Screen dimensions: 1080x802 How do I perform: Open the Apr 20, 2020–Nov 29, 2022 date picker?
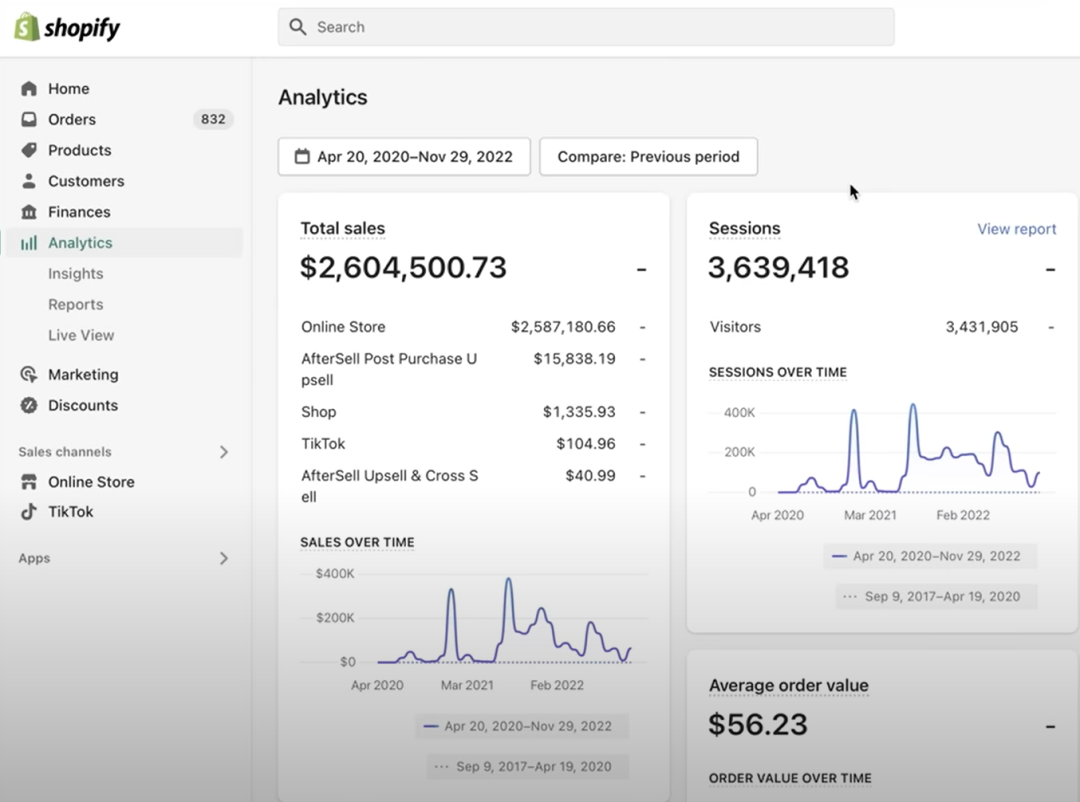[404, 157]
